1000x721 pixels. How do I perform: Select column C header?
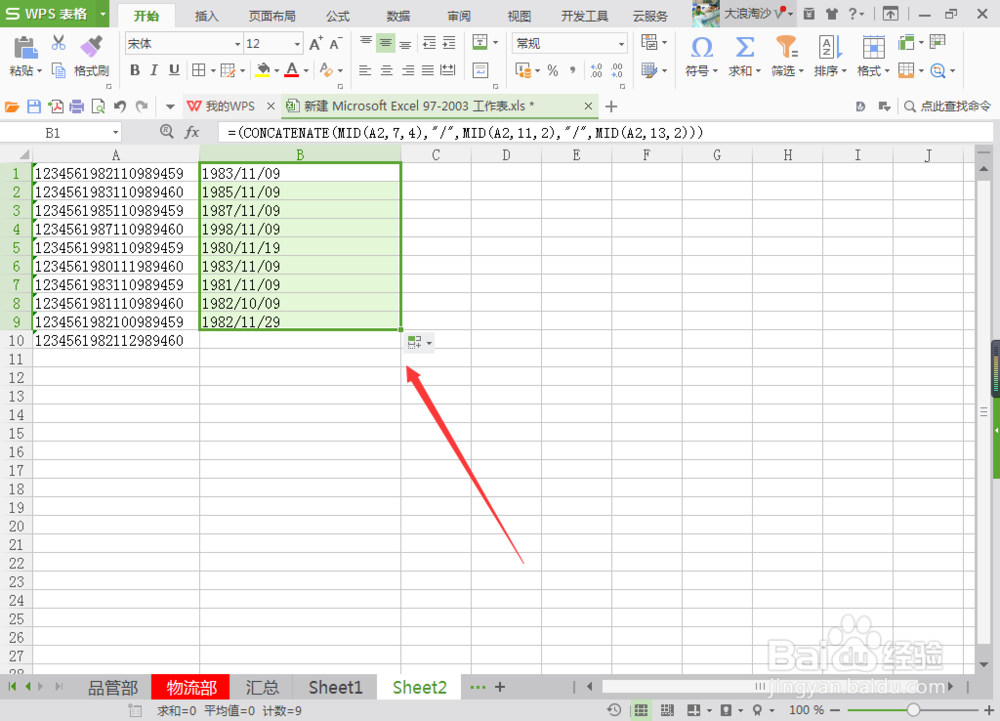[436, 154]
